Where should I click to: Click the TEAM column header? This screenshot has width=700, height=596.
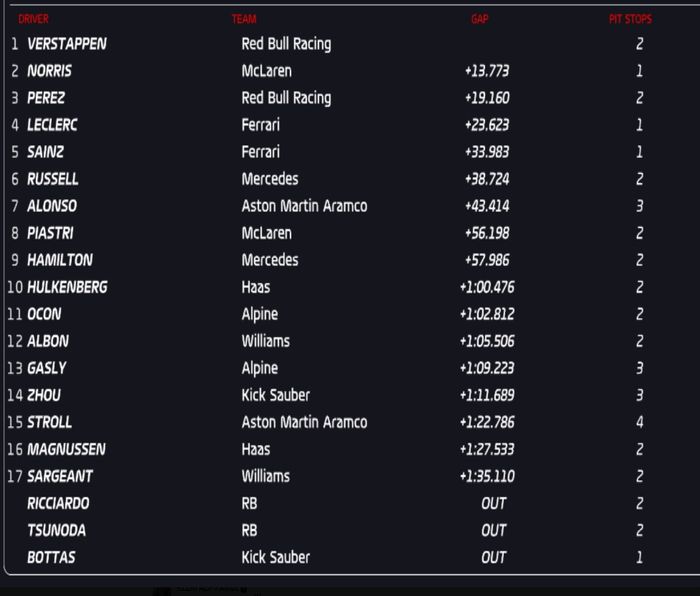pyautogui.click(x=244, y=19)
